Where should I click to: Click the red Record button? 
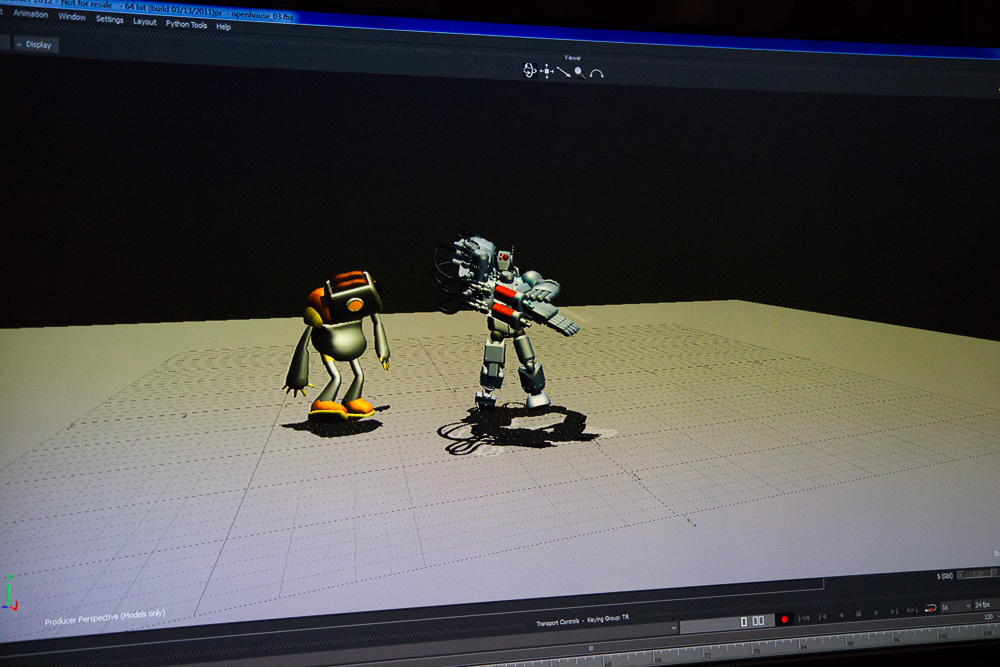(784, 619)
